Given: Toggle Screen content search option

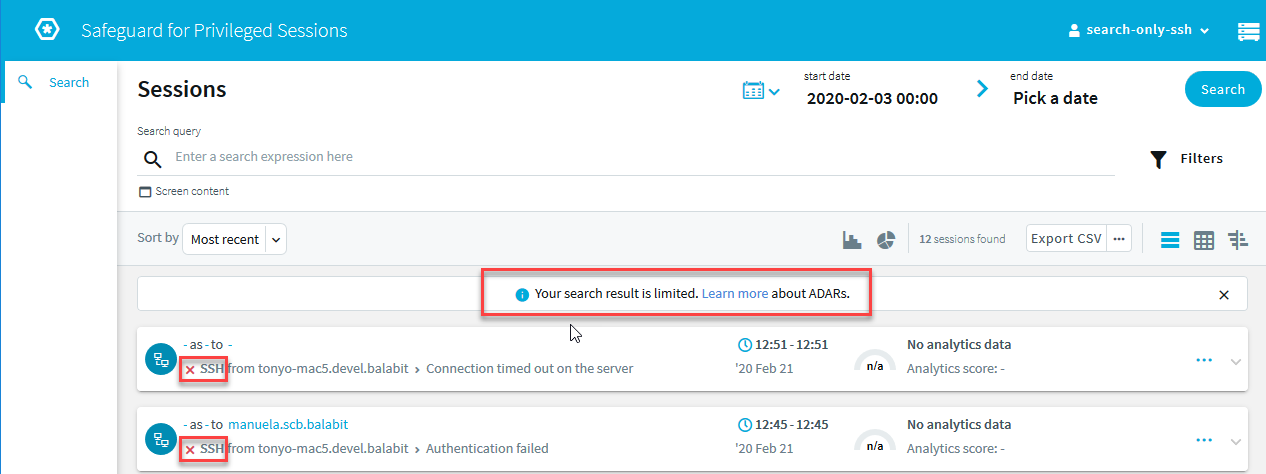Looking at the screenshot, I should click(184, 191).
